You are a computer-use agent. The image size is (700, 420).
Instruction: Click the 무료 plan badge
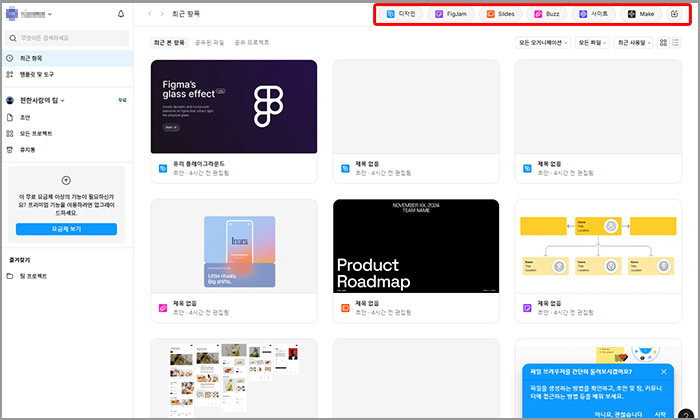point(122,100)
